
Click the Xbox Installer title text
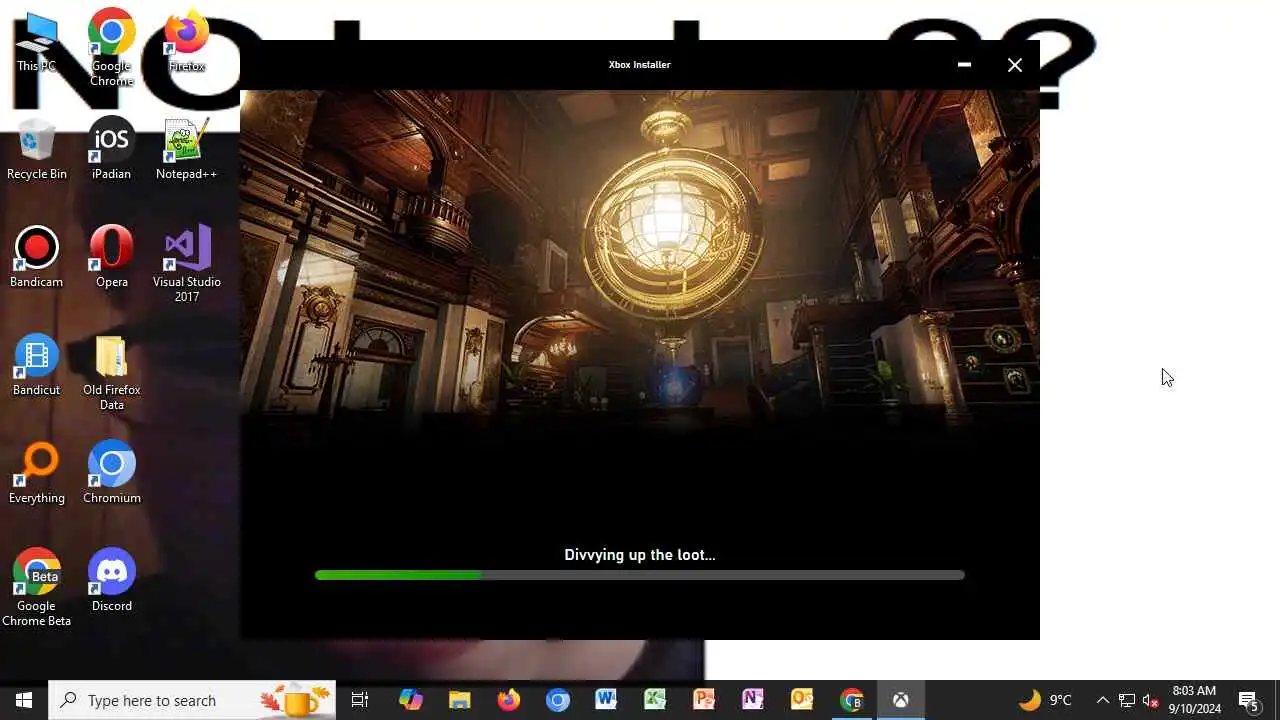(x=640, y=64)
